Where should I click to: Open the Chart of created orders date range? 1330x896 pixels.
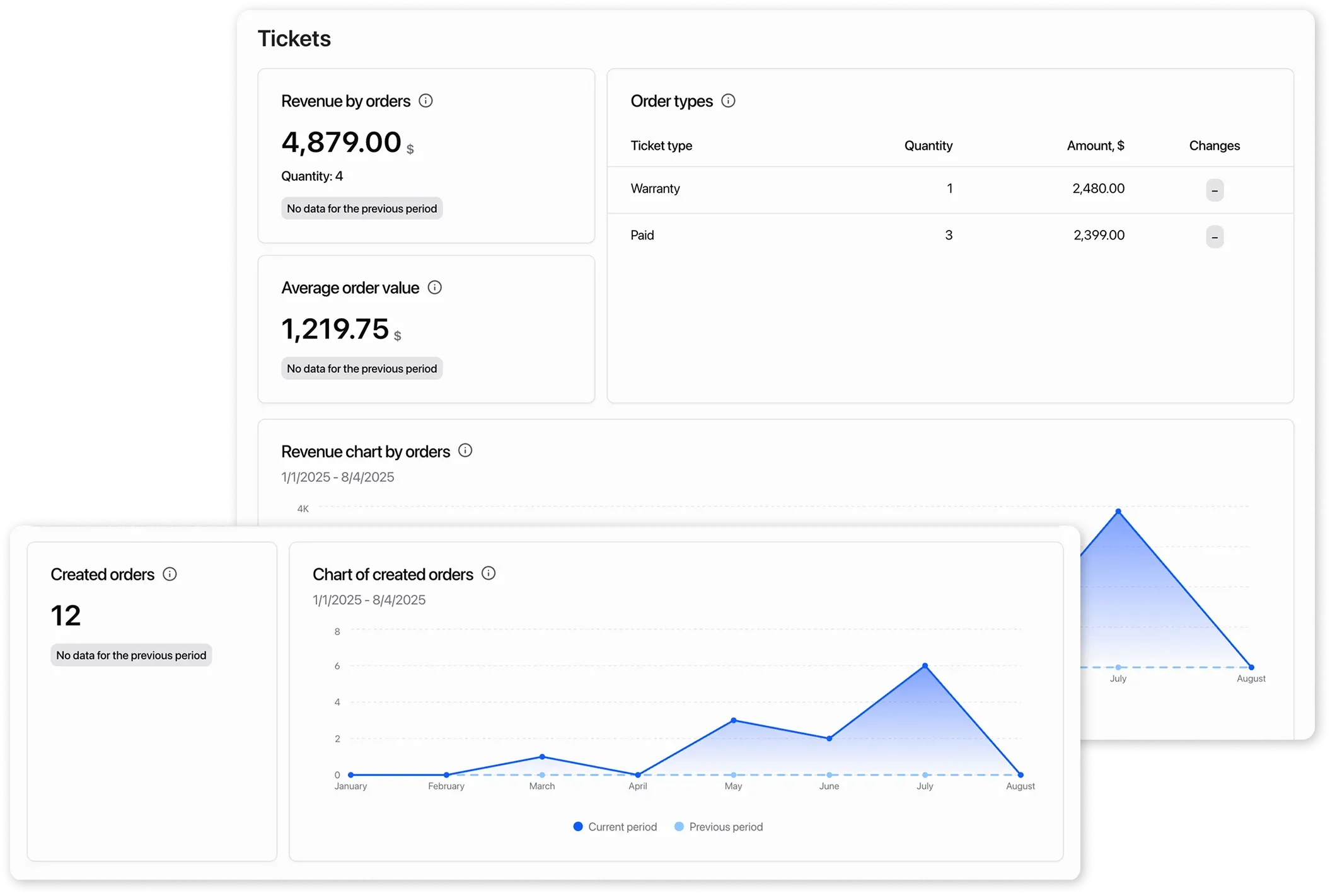(368, 599)
